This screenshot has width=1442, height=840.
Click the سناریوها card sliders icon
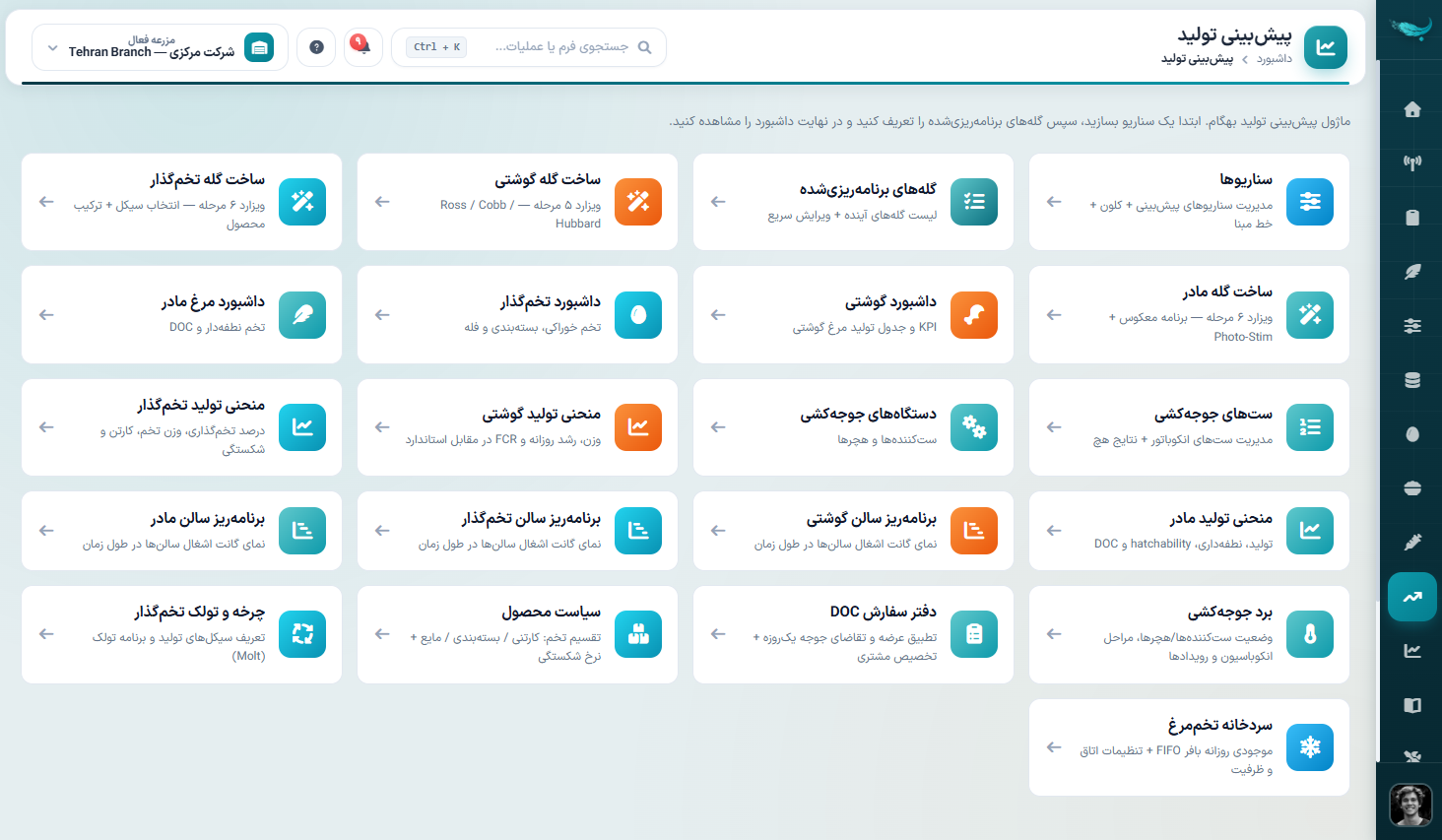tap(1310, 202)
